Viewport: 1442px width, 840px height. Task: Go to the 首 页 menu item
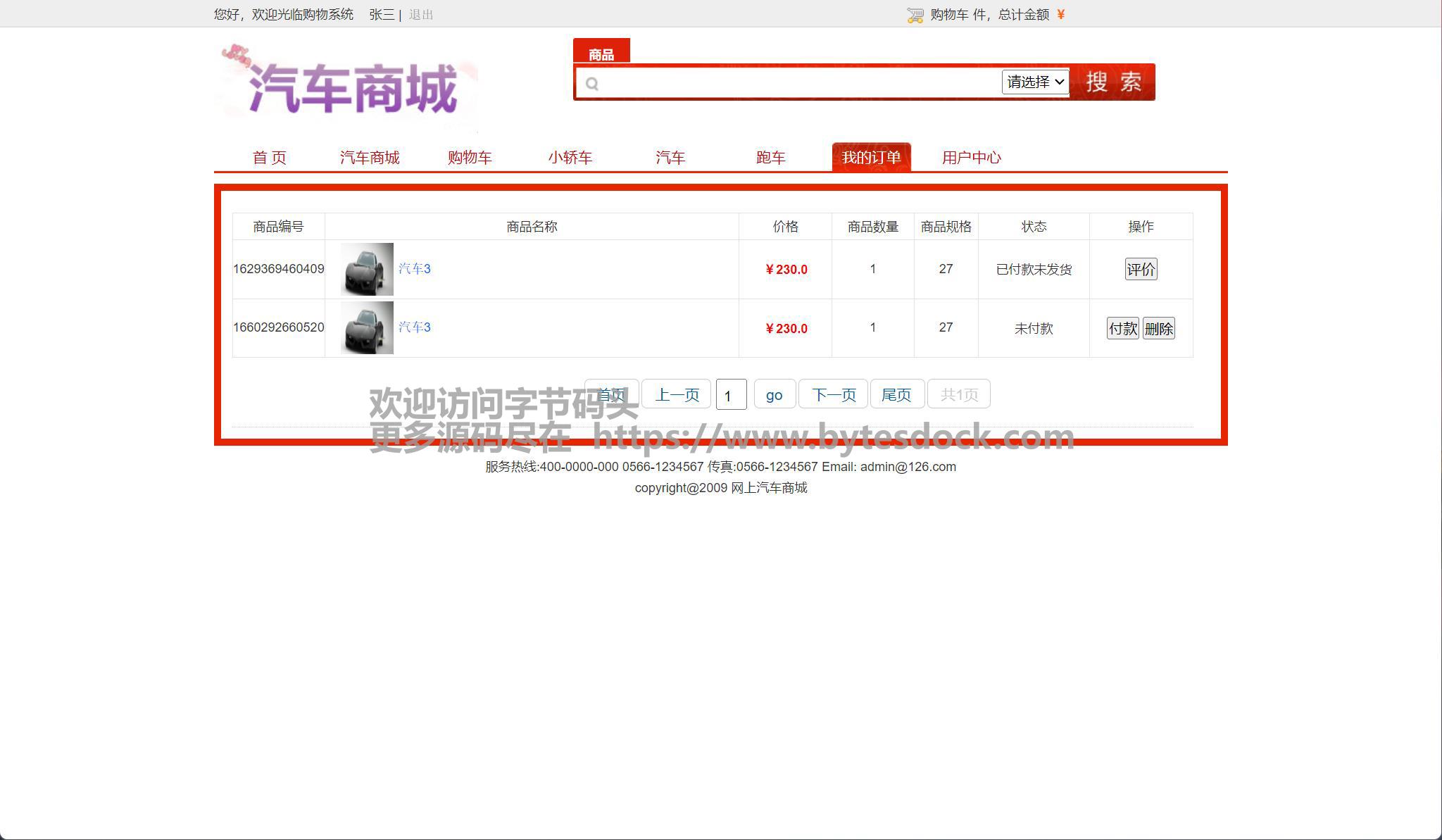[x=269, y=157]
